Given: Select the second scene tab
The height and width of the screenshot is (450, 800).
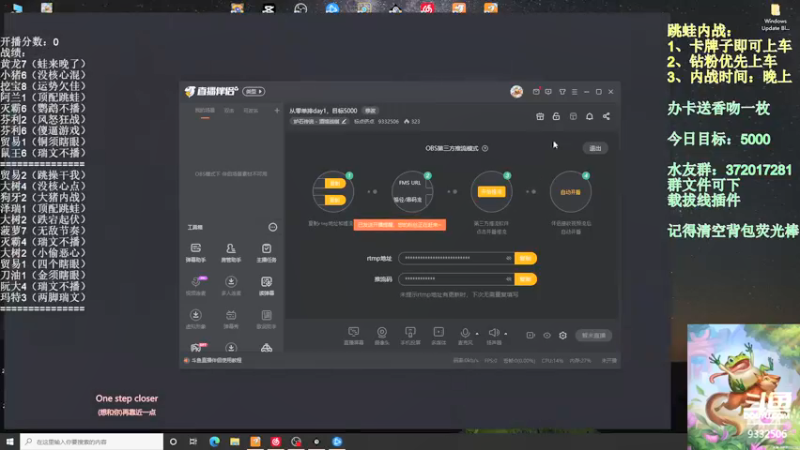Looking at the screenshot, I should point(229,111).
